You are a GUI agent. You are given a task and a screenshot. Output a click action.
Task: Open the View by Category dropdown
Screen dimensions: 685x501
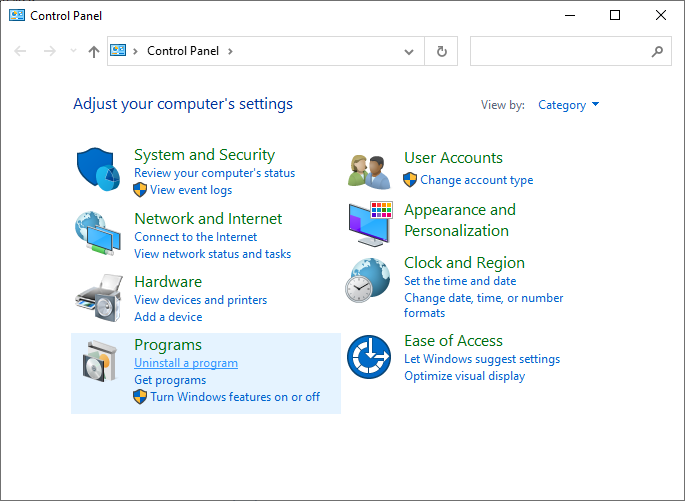[568, 105]
